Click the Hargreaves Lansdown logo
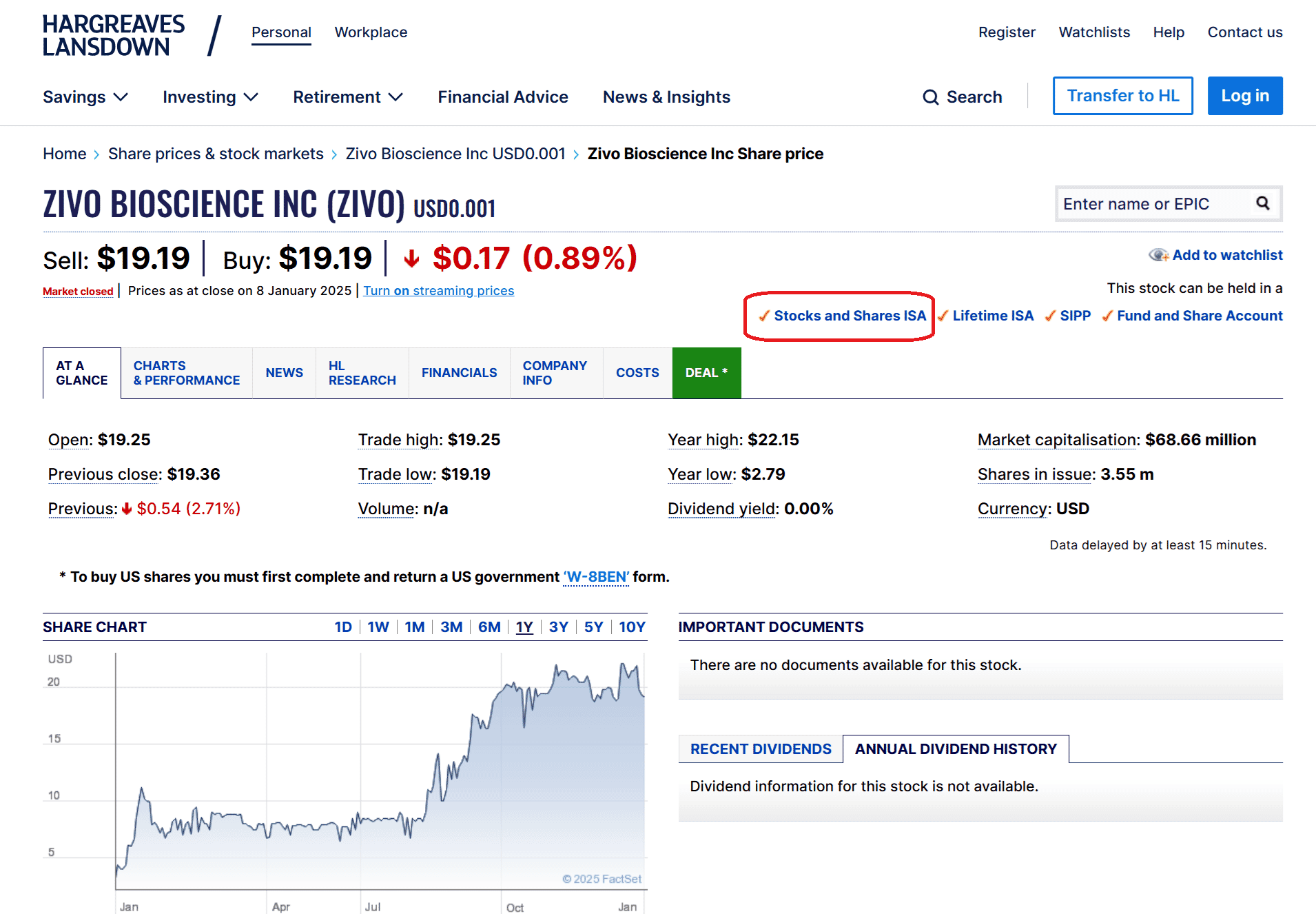The image size is (1316, 914). click(x=114, y=36)
